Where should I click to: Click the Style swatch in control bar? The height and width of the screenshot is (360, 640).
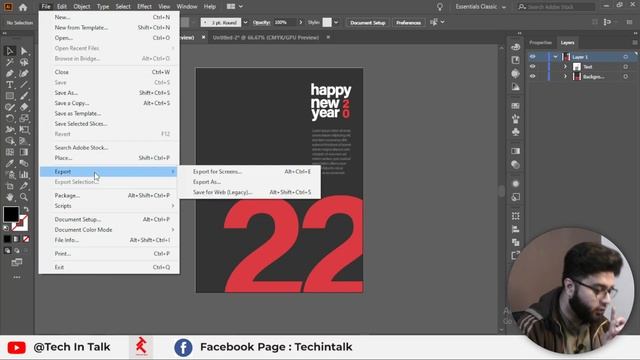327,22
